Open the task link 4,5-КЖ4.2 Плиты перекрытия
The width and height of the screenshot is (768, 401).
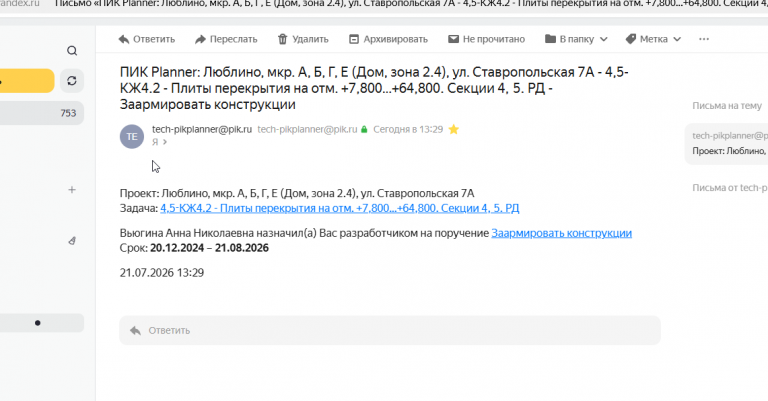pyautogui.click(x=339, y=208)
